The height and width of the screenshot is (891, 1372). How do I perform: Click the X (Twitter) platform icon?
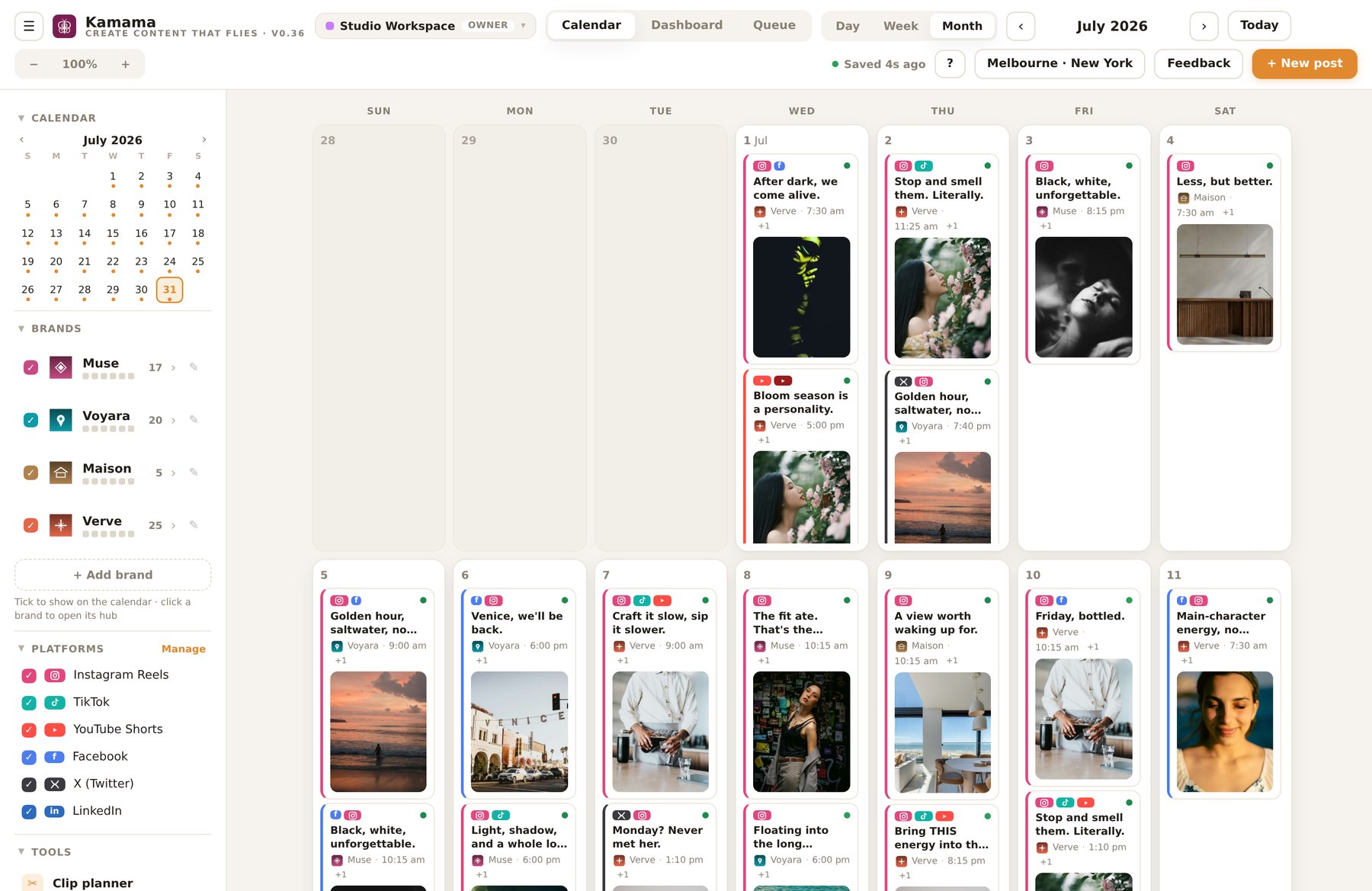click(x=55, y=784)
